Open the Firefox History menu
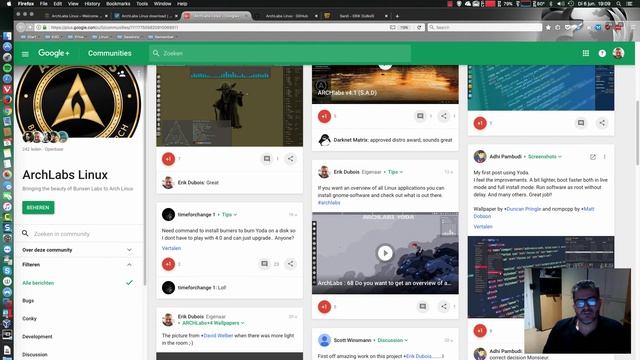The image size is (640, 360). 92,4
